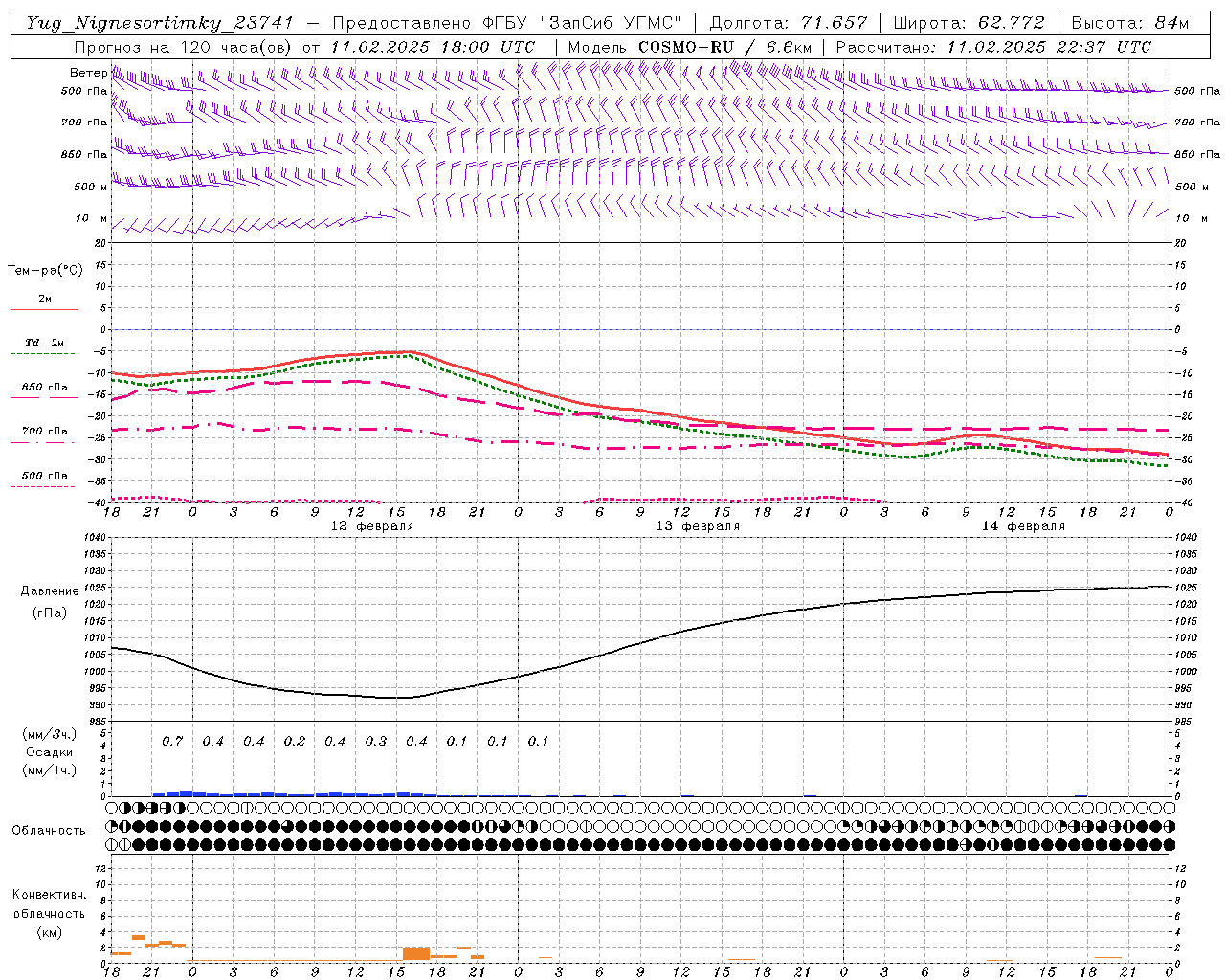Viewport: 1225px width, 980px height.
Task: Select the Облачность cloud cover label
Action: coord(49,830)
